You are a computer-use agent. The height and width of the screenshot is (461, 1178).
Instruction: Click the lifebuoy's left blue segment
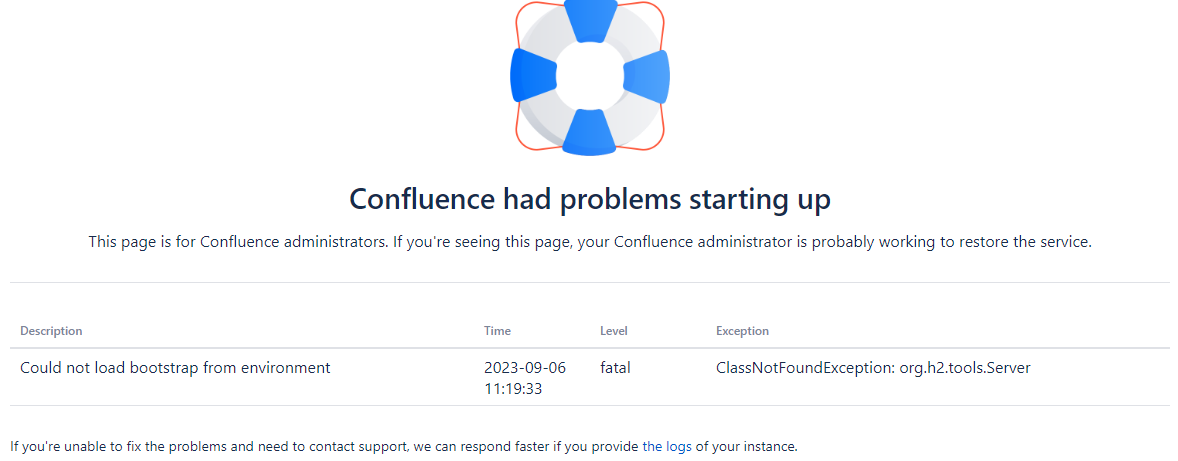(533, 75)
